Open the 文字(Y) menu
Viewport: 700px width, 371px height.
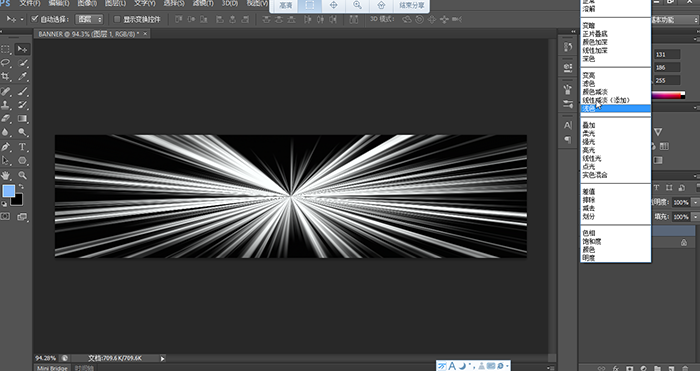tap(145, 4)
